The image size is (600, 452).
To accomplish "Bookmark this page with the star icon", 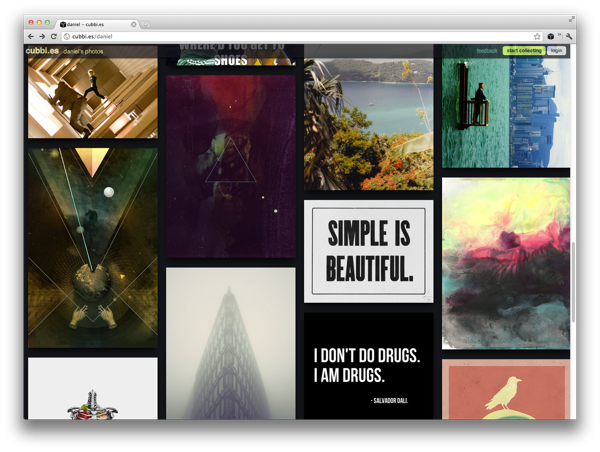I will [537, 36].
